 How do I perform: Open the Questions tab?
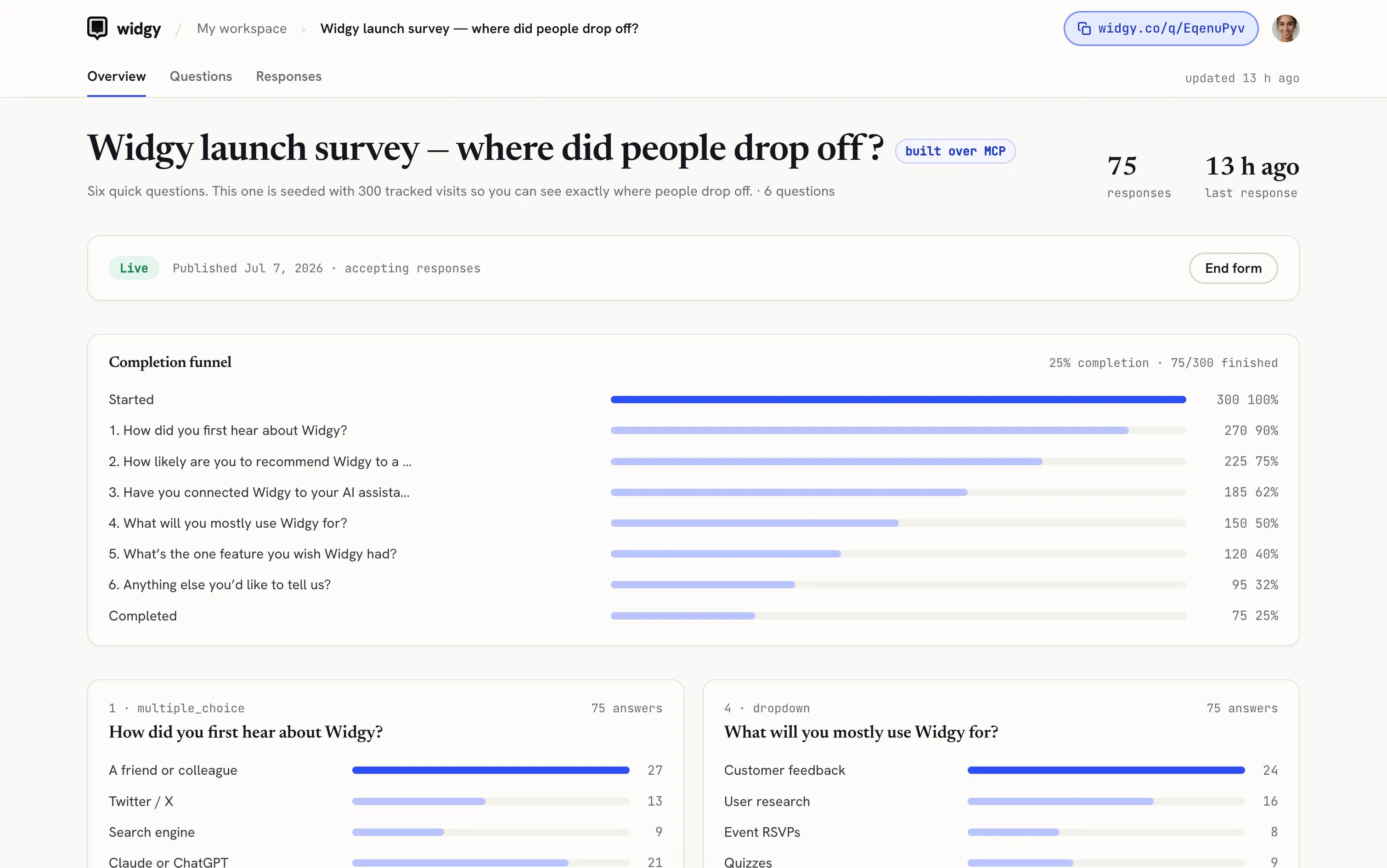click(201, 76)
